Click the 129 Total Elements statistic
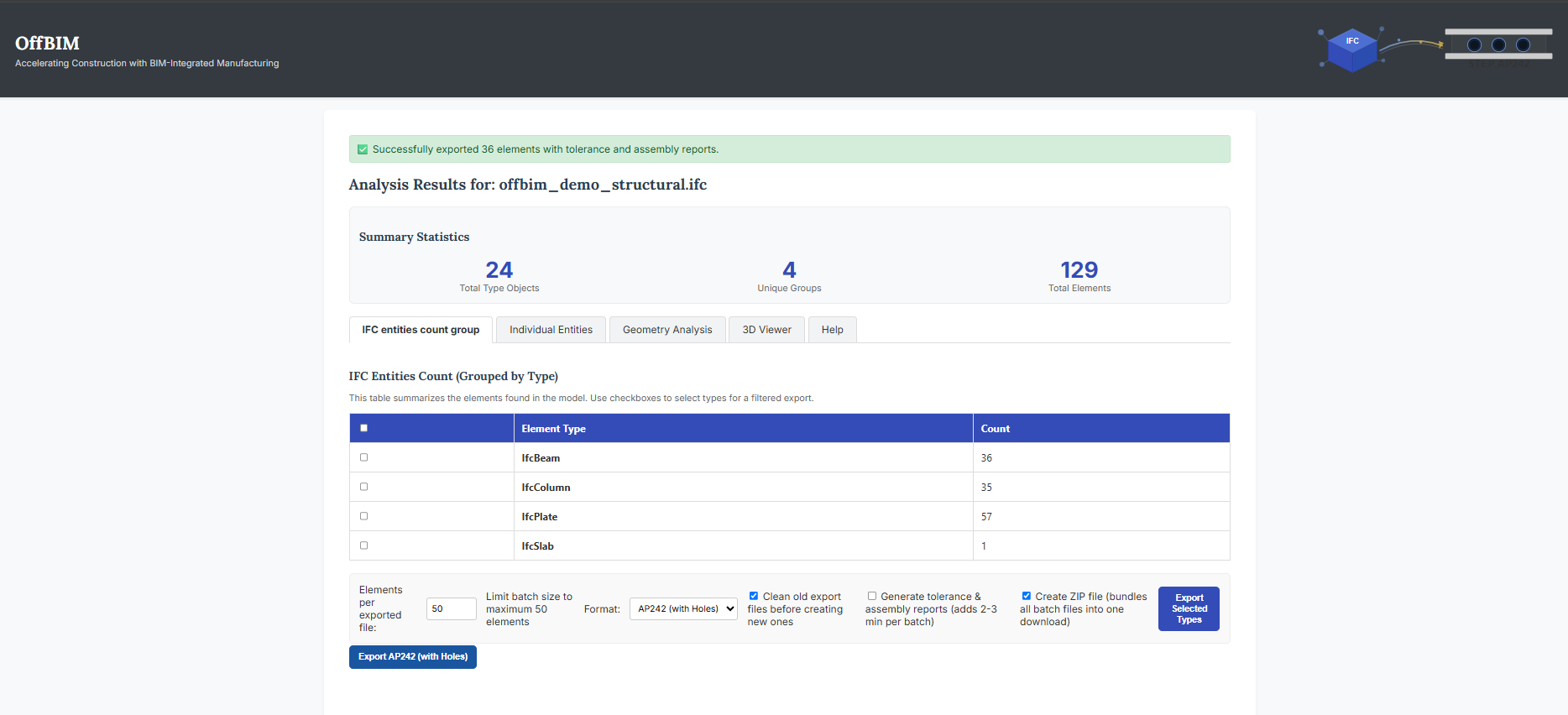The width and height of the screenshot is (1568, 715). coord(1079,276)
